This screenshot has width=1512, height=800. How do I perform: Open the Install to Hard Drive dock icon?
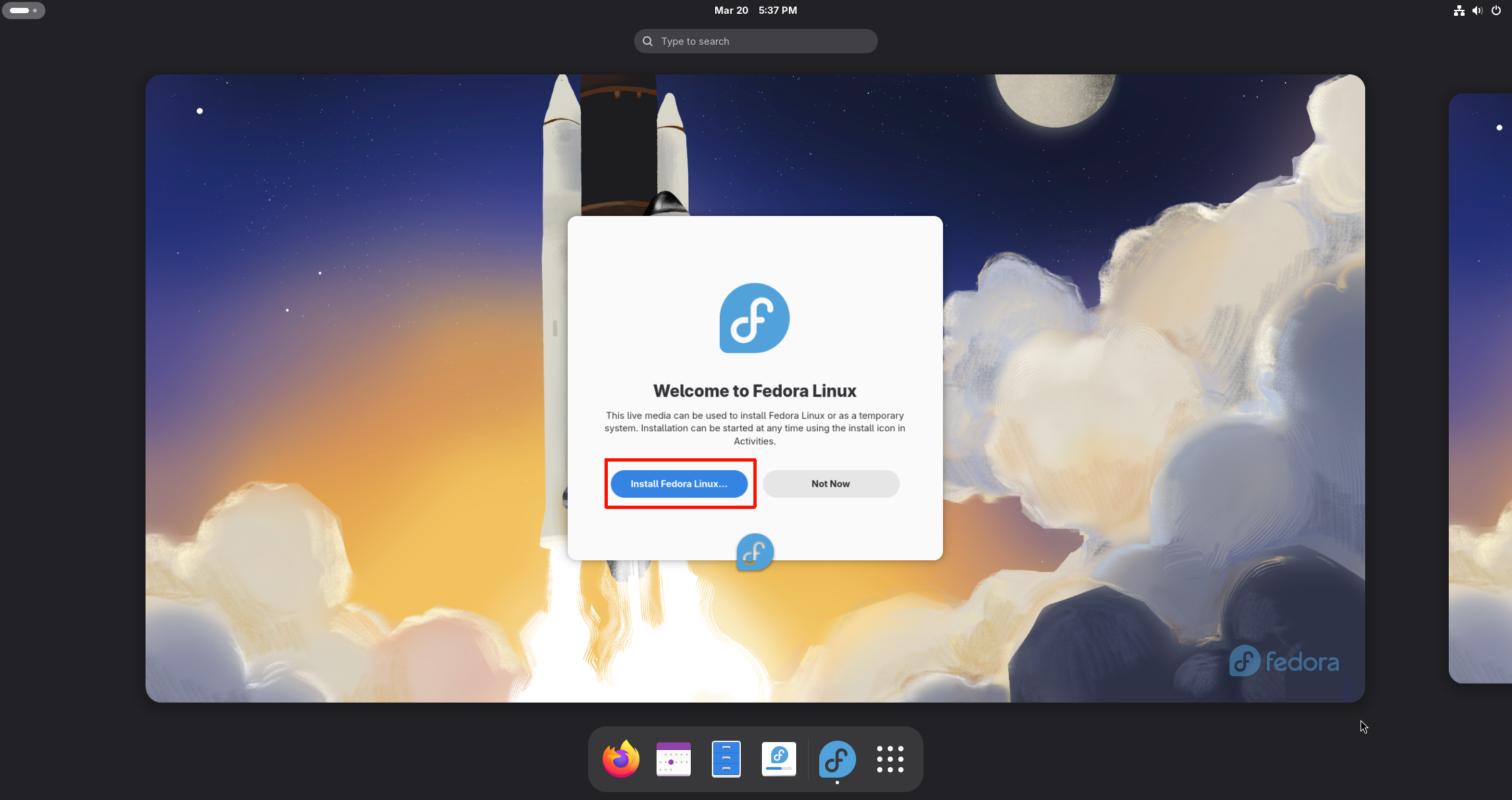pos(778,759)
